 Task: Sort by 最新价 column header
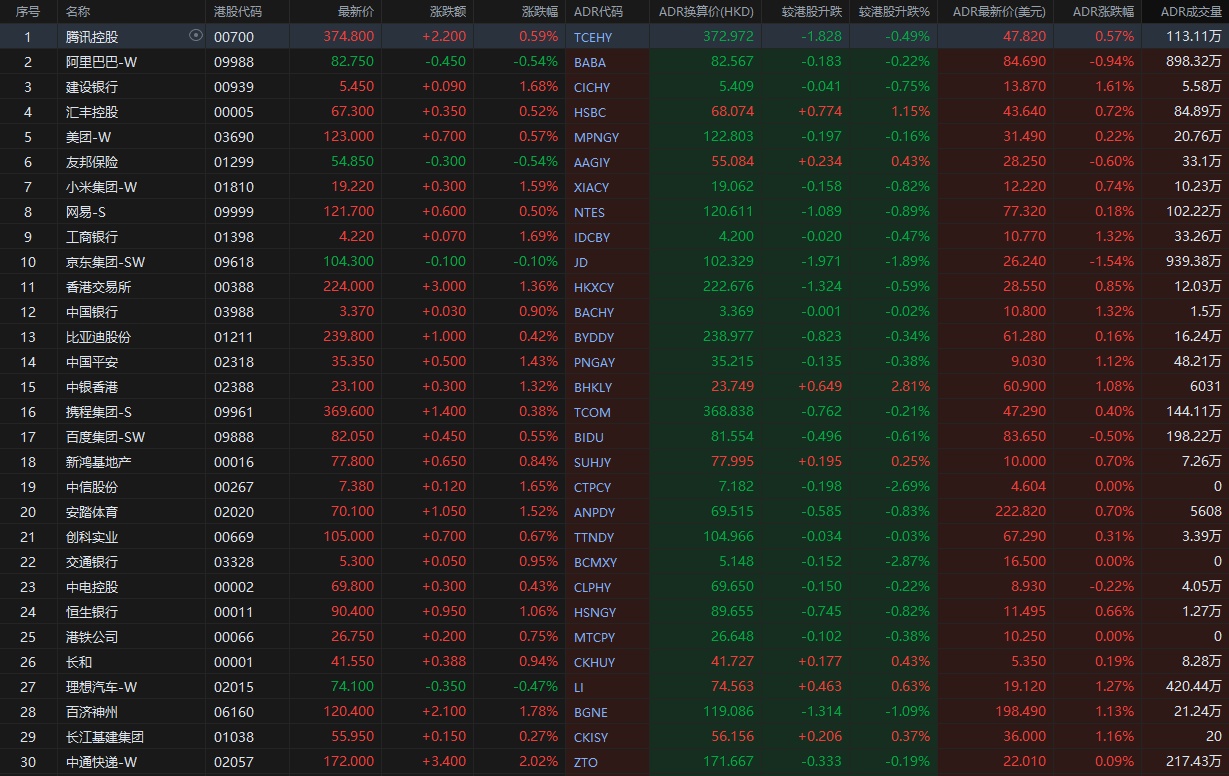[356, 12]
